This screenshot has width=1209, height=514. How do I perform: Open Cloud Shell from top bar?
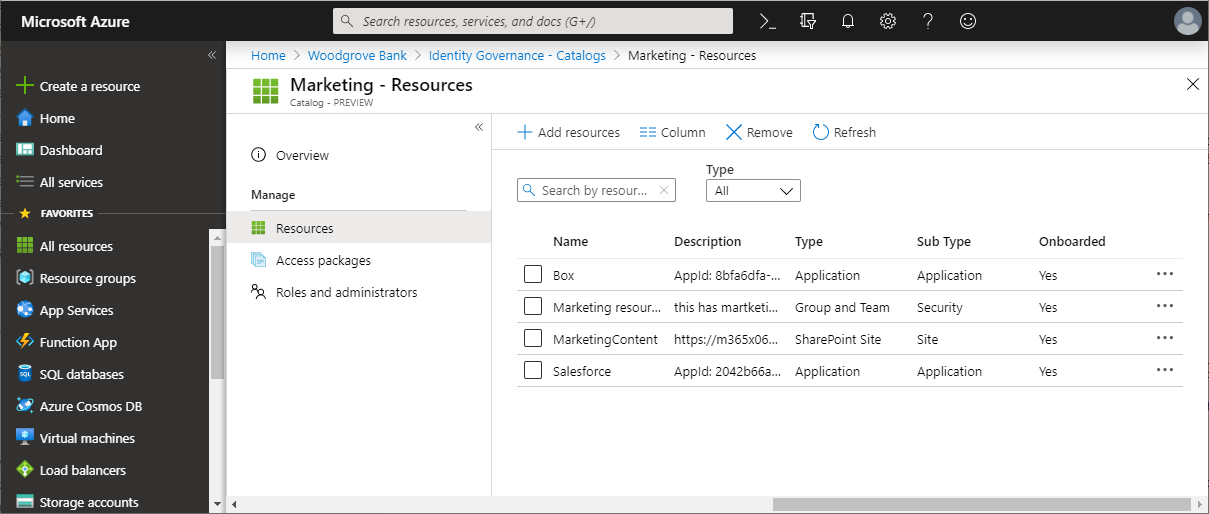pos(768,21)
